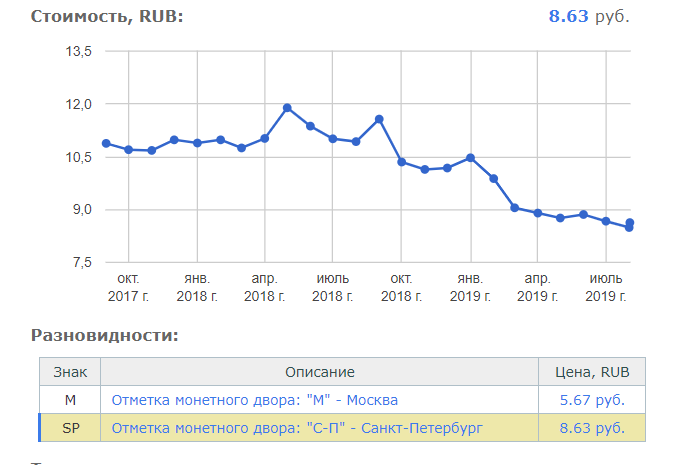Click the 10,5 y-axis label
687x465 pixels.
[x=78, y=157]
